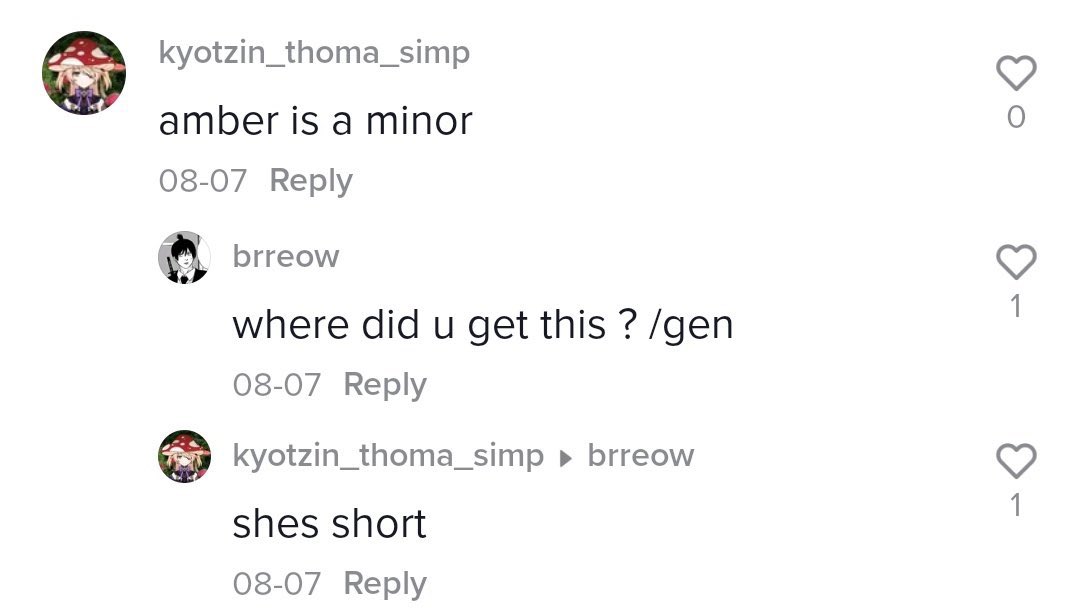
Task: Click the like count under brreow's heart
Action: (1016, 306)
